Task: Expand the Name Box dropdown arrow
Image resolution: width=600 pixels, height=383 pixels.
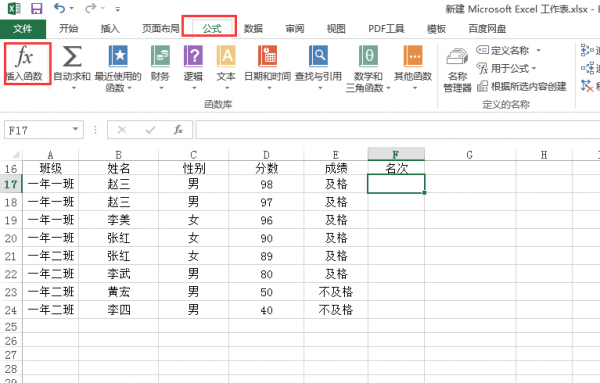Action: point(75,129)
